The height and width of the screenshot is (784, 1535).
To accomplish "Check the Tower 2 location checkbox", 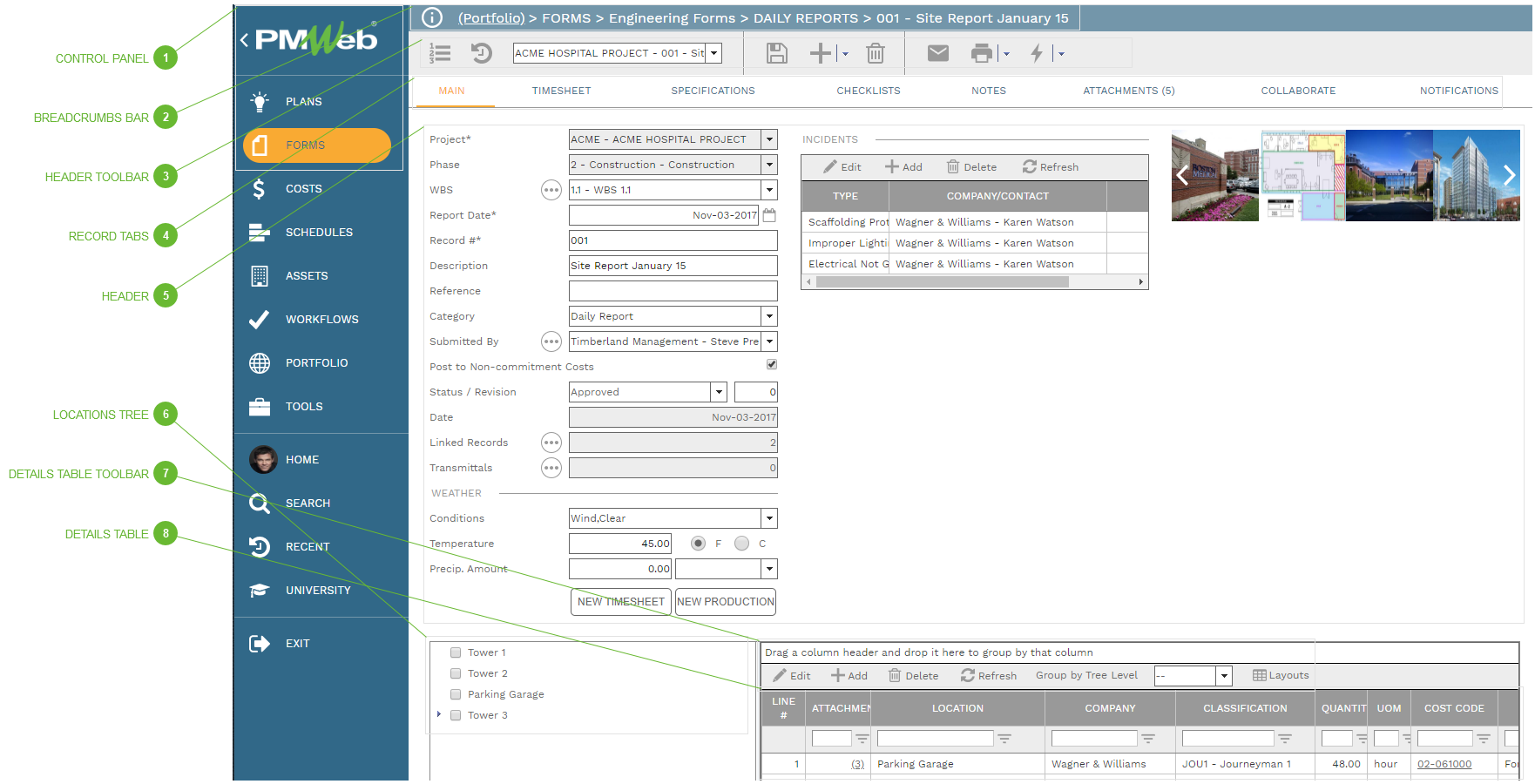I will (x=456, y=673).
